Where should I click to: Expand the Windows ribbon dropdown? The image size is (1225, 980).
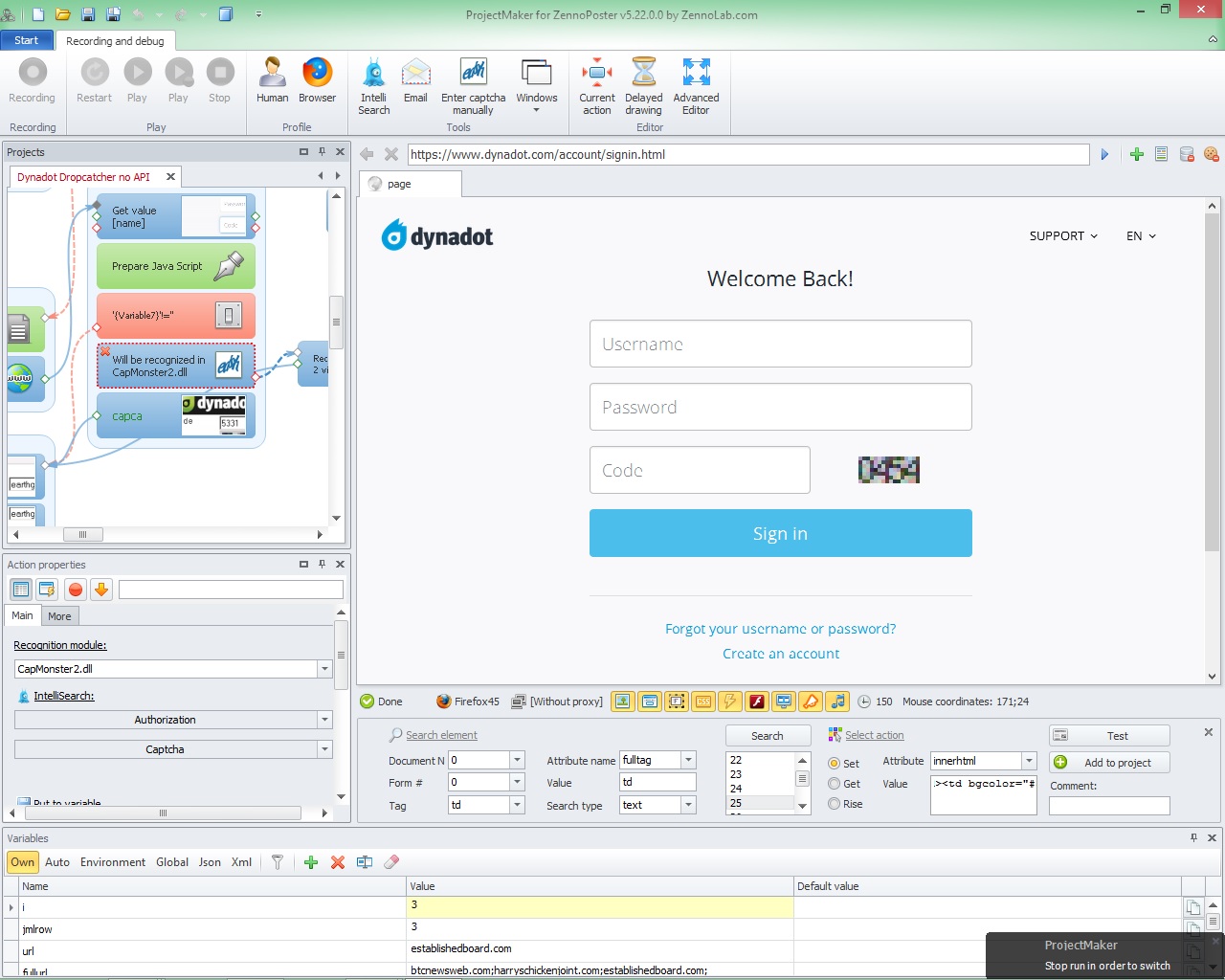(x=536, y=86)
